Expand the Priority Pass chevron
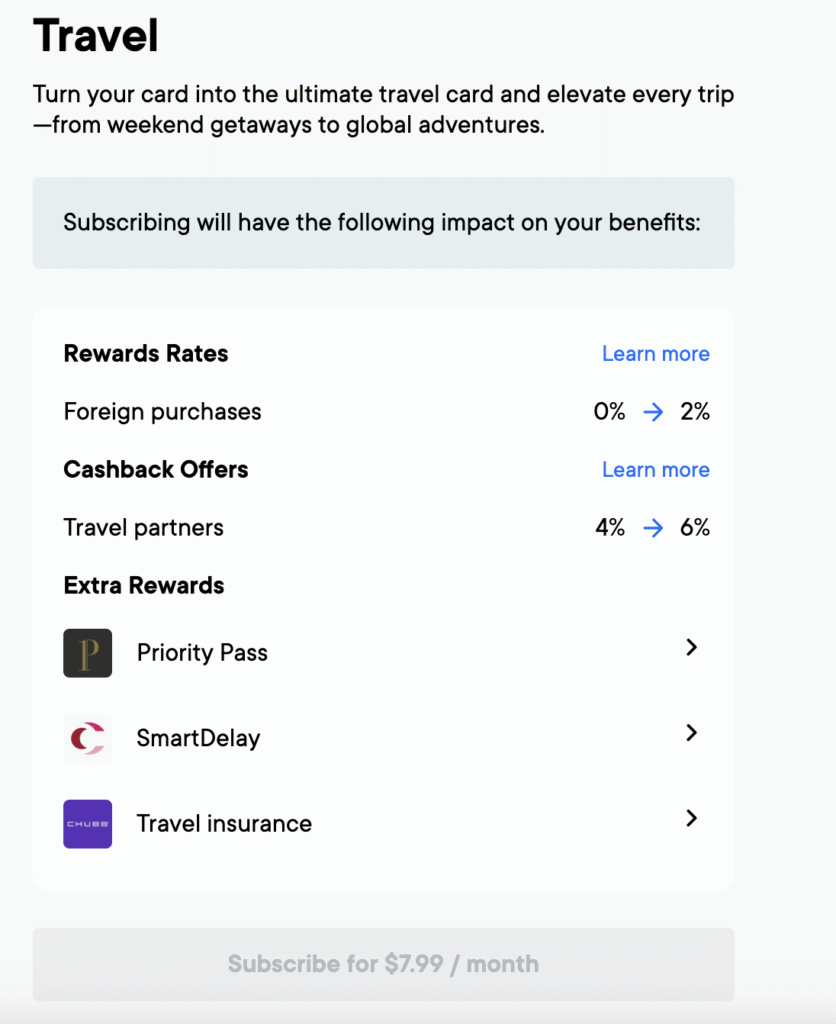The width and height of the screenshot is (836, 1024). pos(691,648)
